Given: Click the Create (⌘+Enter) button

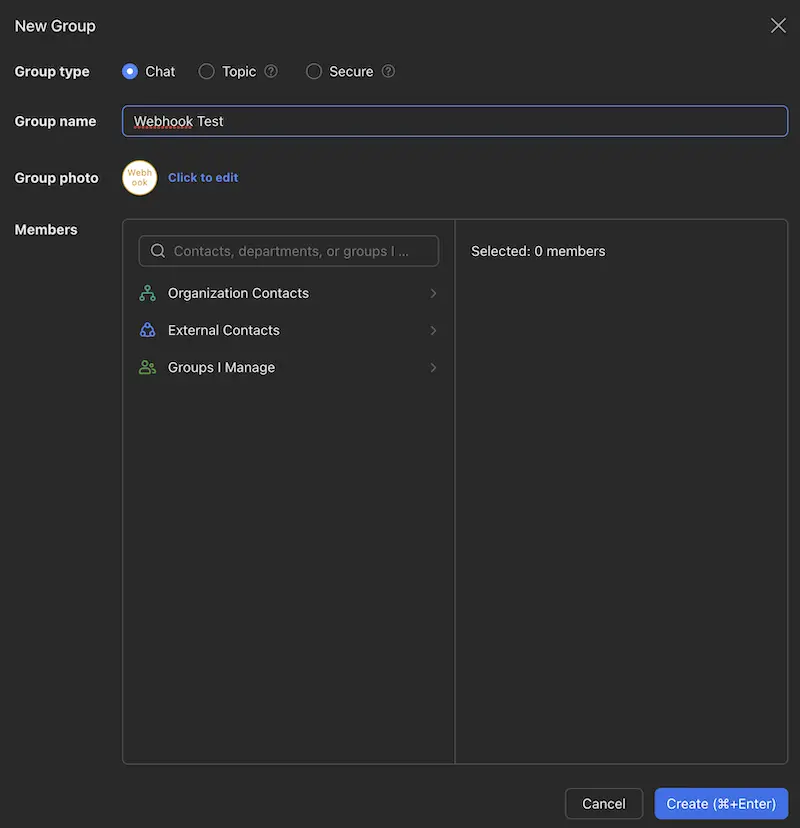Looking at the screenshot, I should click(x=721, y=804).
